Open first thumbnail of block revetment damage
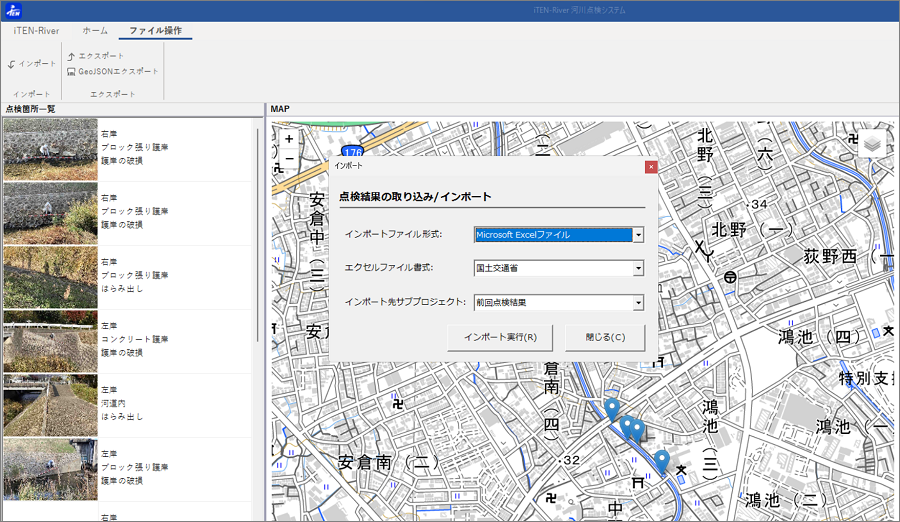This screenshot has width=900, height=522. click(x=51, y=149)
